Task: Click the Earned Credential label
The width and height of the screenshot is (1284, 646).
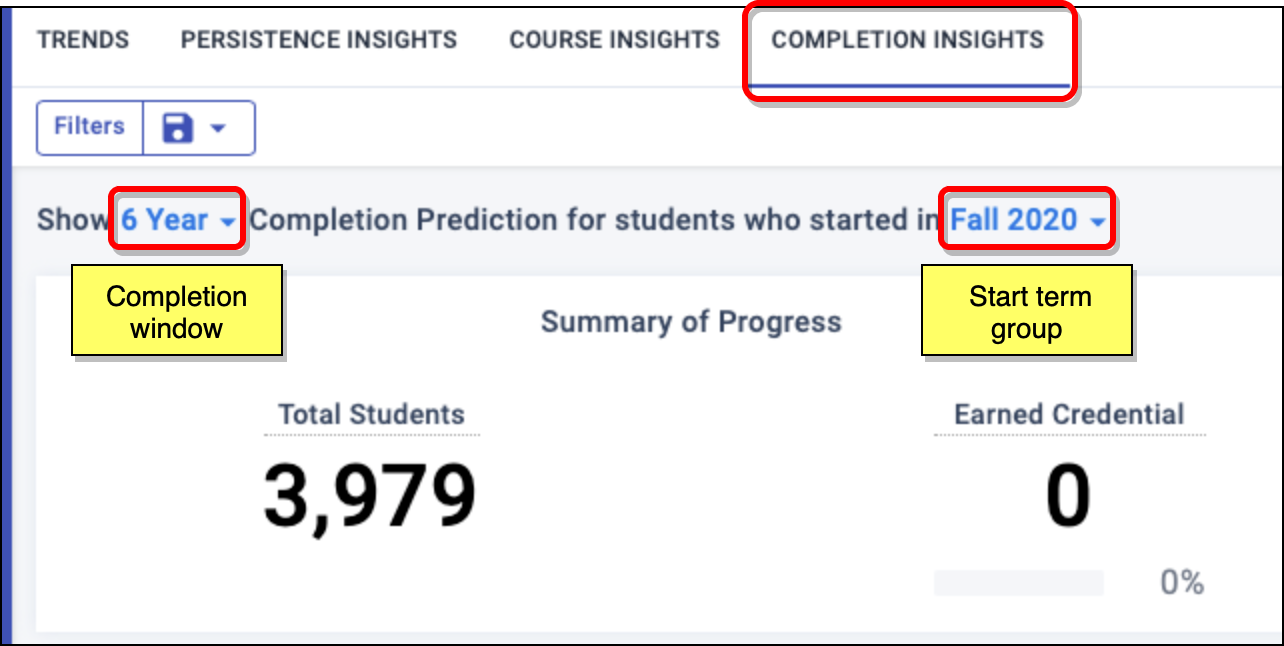Action: coord(1069,415)
